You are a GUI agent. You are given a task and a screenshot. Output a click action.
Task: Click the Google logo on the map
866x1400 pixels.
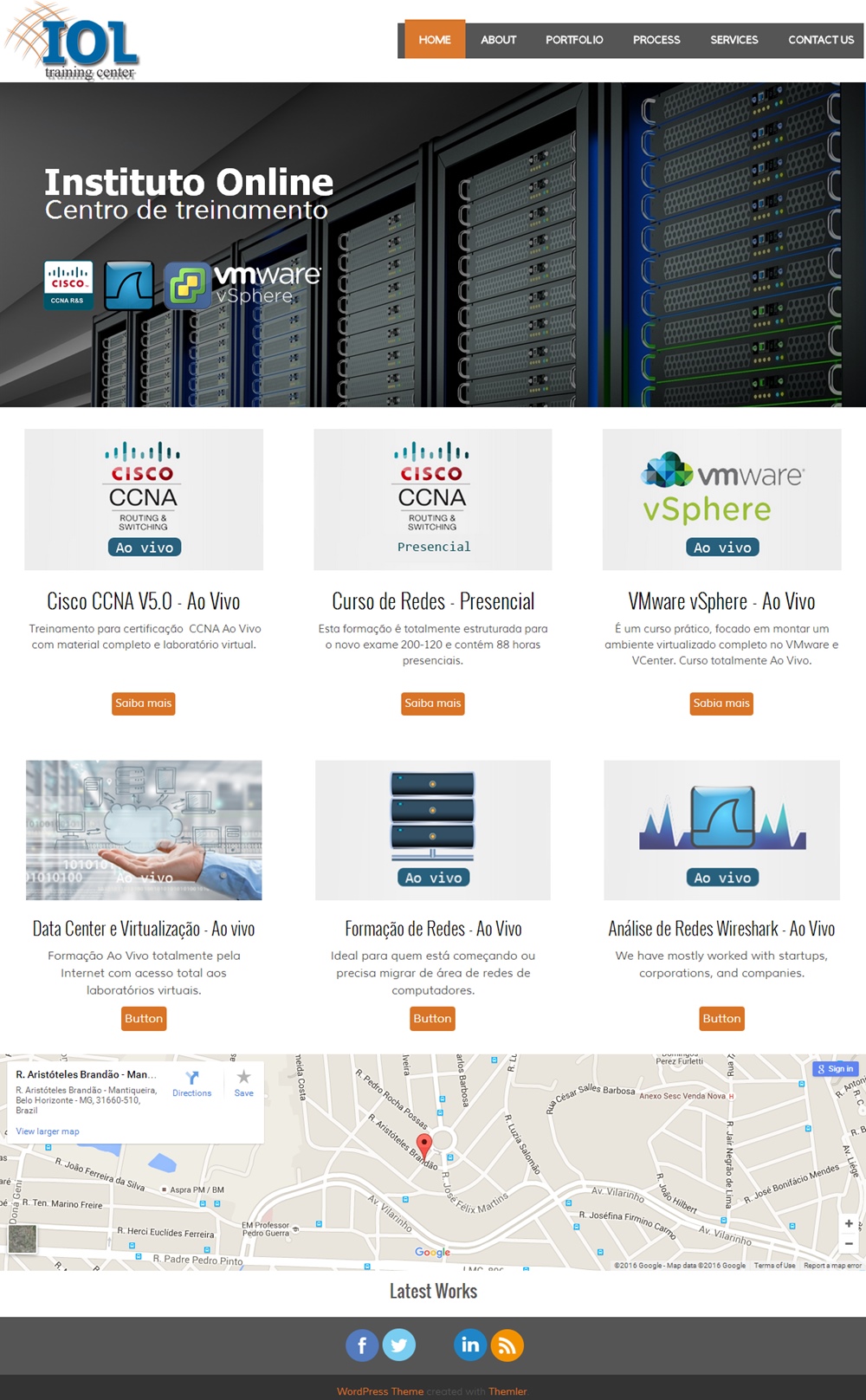(432, 1252)
